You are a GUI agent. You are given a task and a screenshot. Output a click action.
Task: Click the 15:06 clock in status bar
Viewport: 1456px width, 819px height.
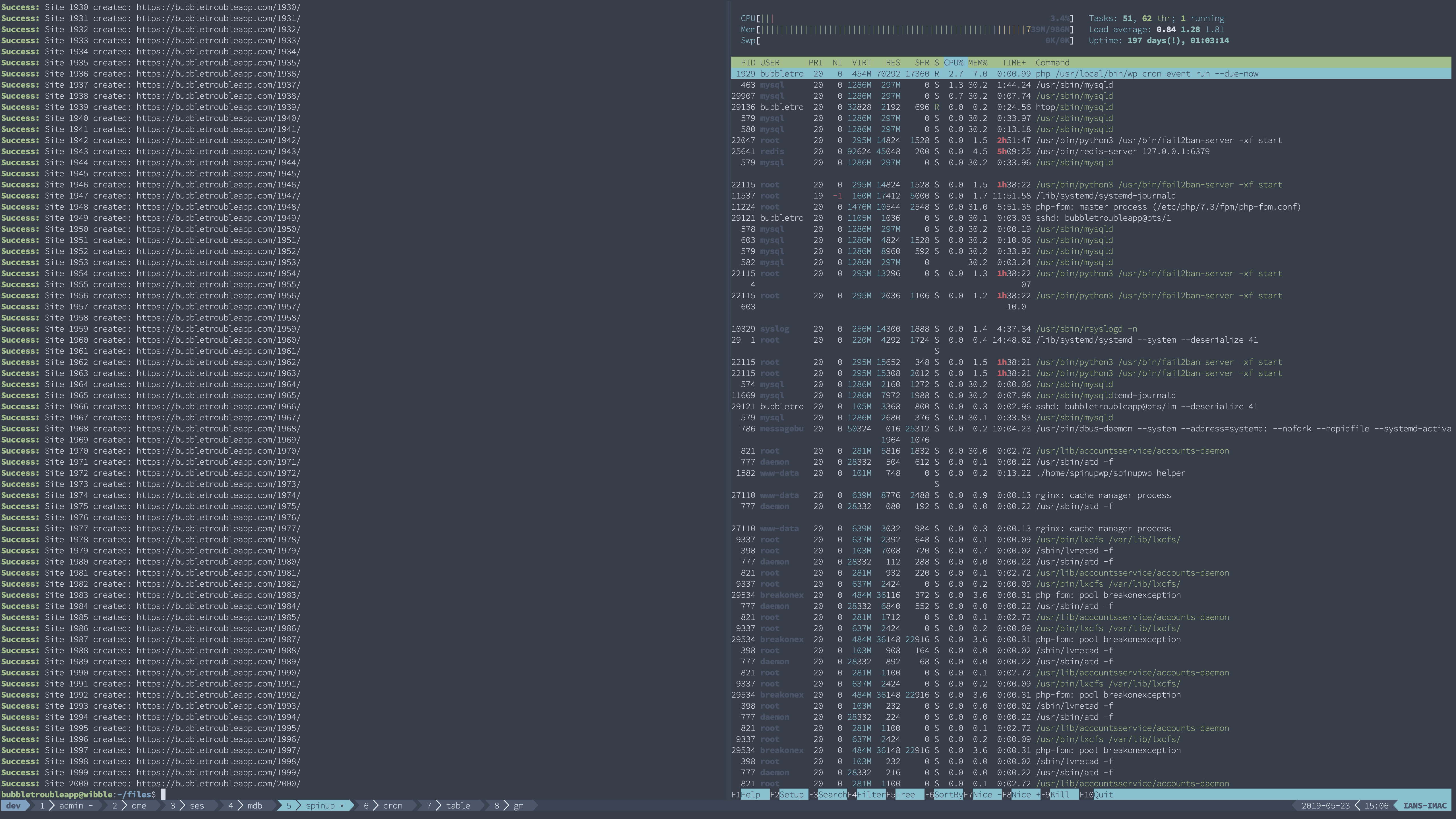pyautogui.click(x=1376, y=805)
